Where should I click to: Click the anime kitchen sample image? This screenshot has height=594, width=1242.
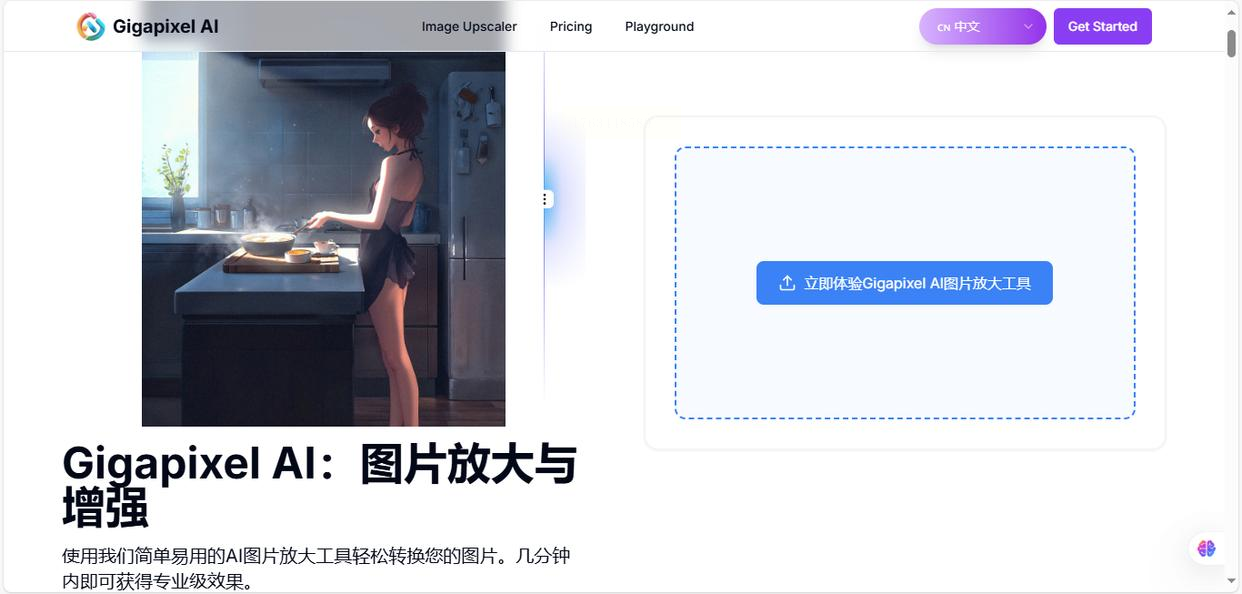point(323,239)
